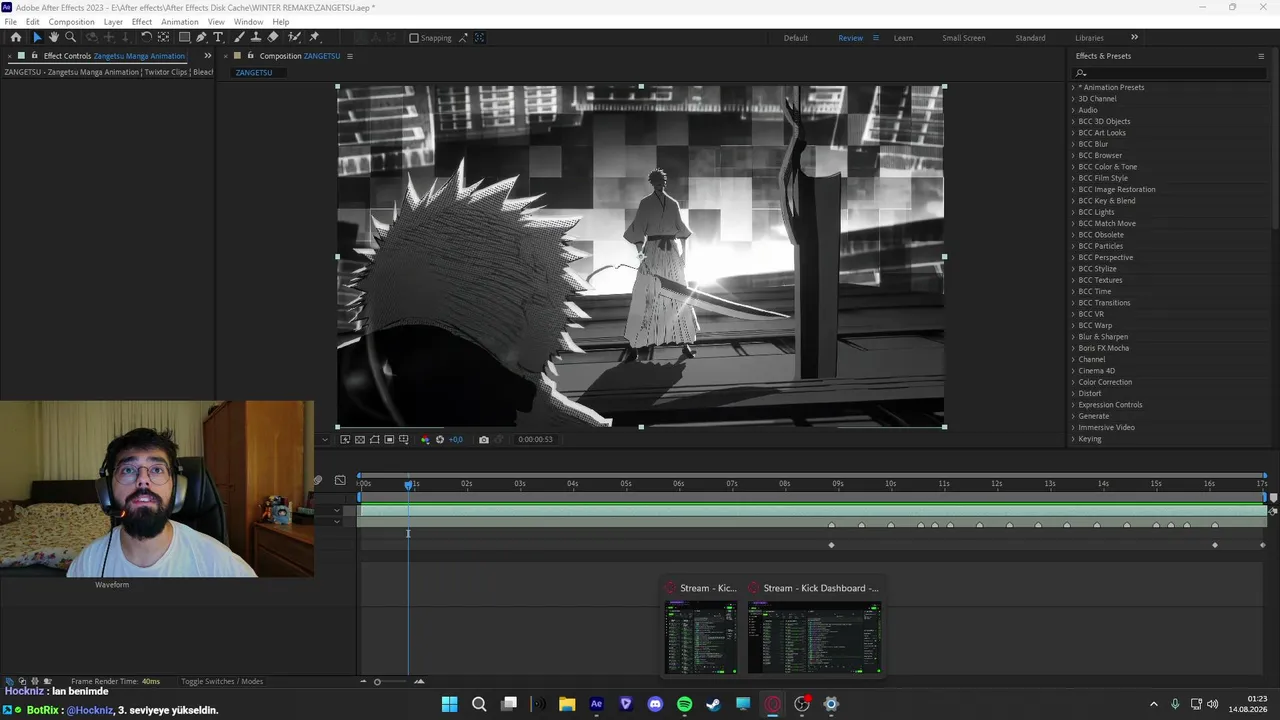This screenshot has width=1280, height=720.
Task: Click the current time indicator playhead
Action: [x=408, y=484]
